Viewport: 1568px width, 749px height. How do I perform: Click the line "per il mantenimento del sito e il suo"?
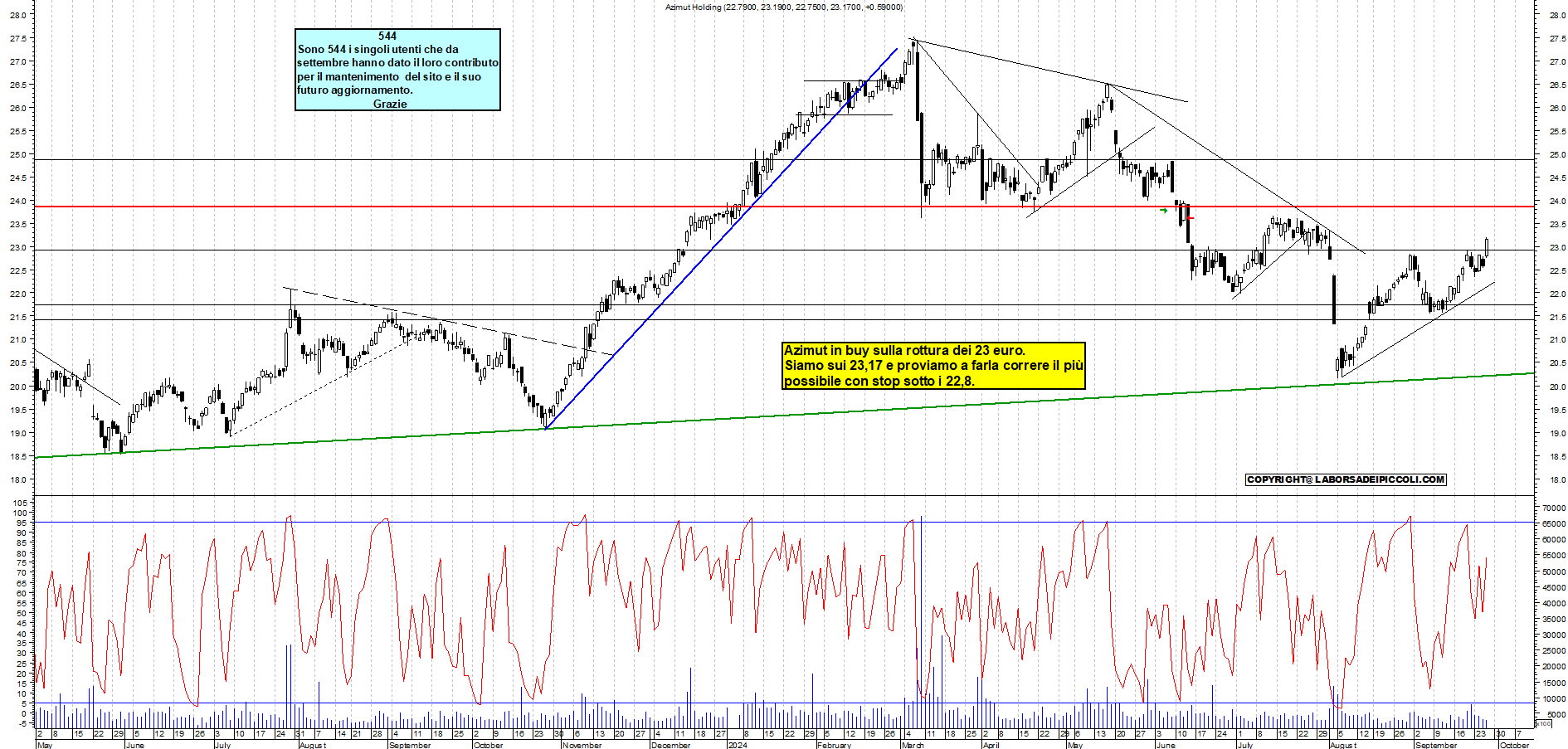click(x=389, y=76)
